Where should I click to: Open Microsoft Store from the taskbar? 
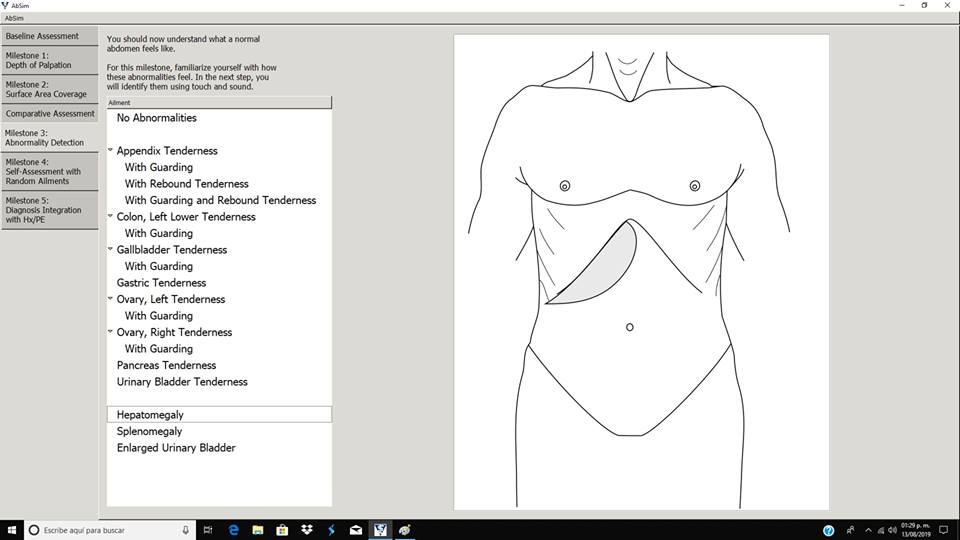[282, 530]
